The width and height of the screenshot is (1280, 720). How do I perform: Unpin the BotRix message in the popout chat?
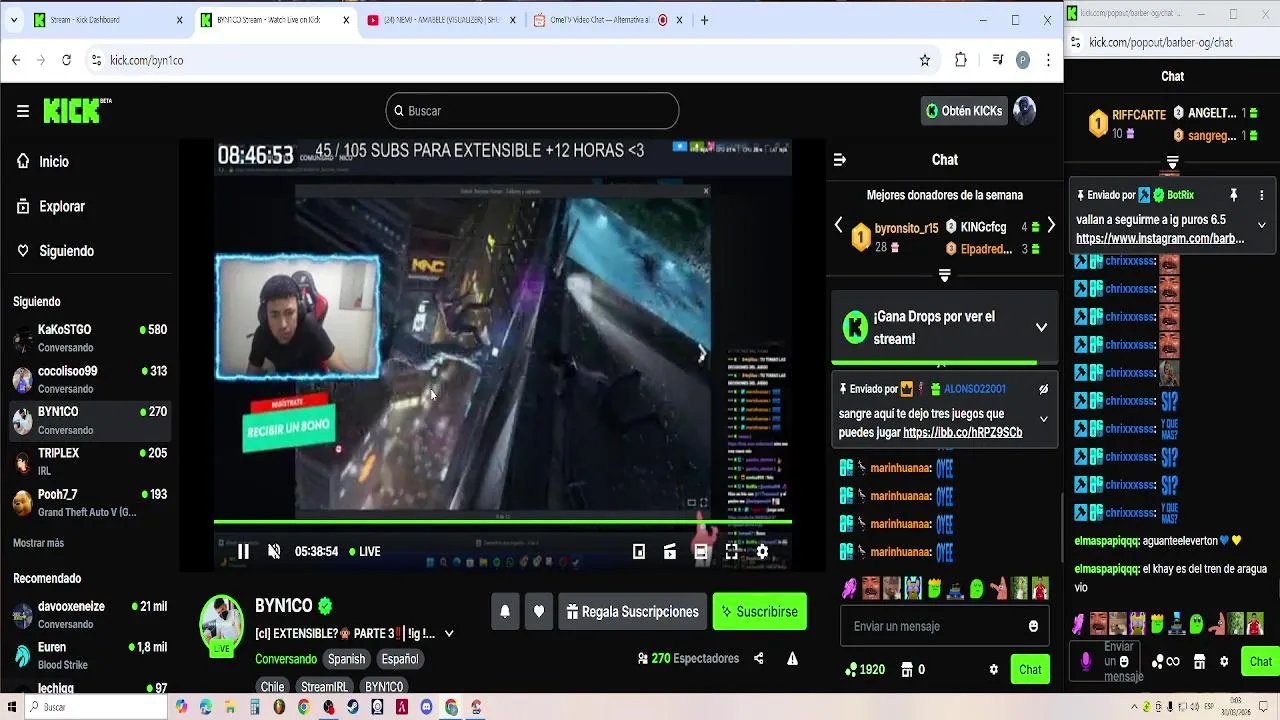click(x=1233, y=195)
